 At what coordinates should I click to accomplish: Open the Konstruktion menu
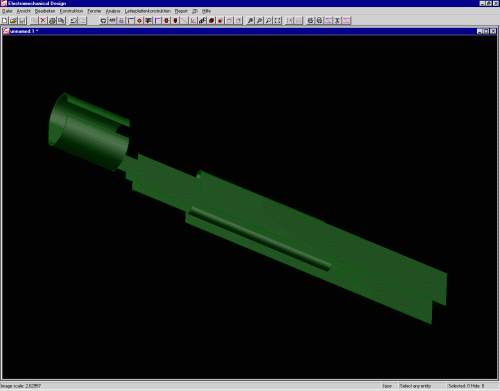pos(71,11)
